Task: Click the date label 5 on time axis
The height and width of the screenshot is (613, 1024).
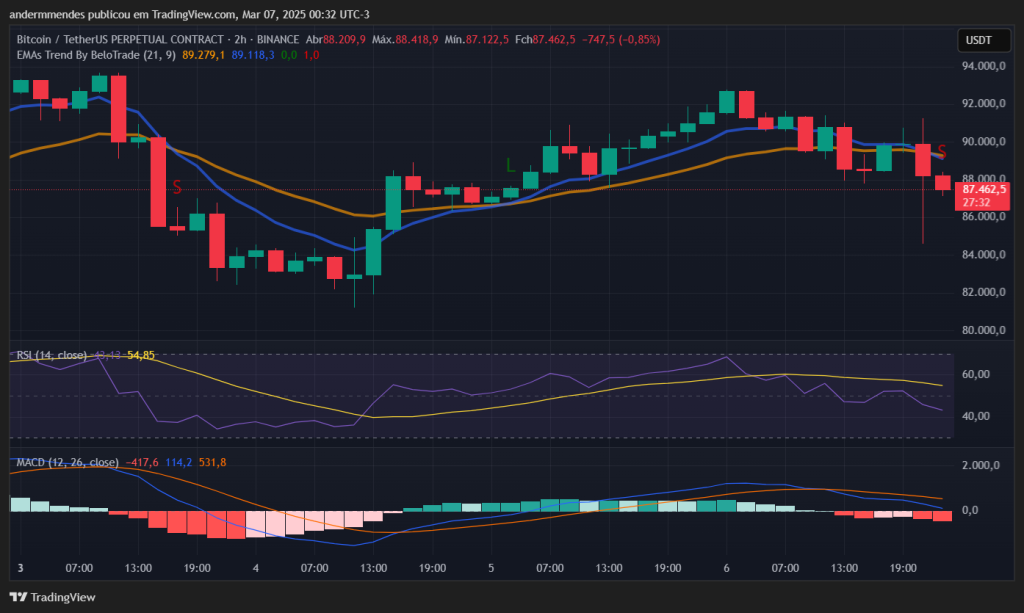Action: pos(491,568)
